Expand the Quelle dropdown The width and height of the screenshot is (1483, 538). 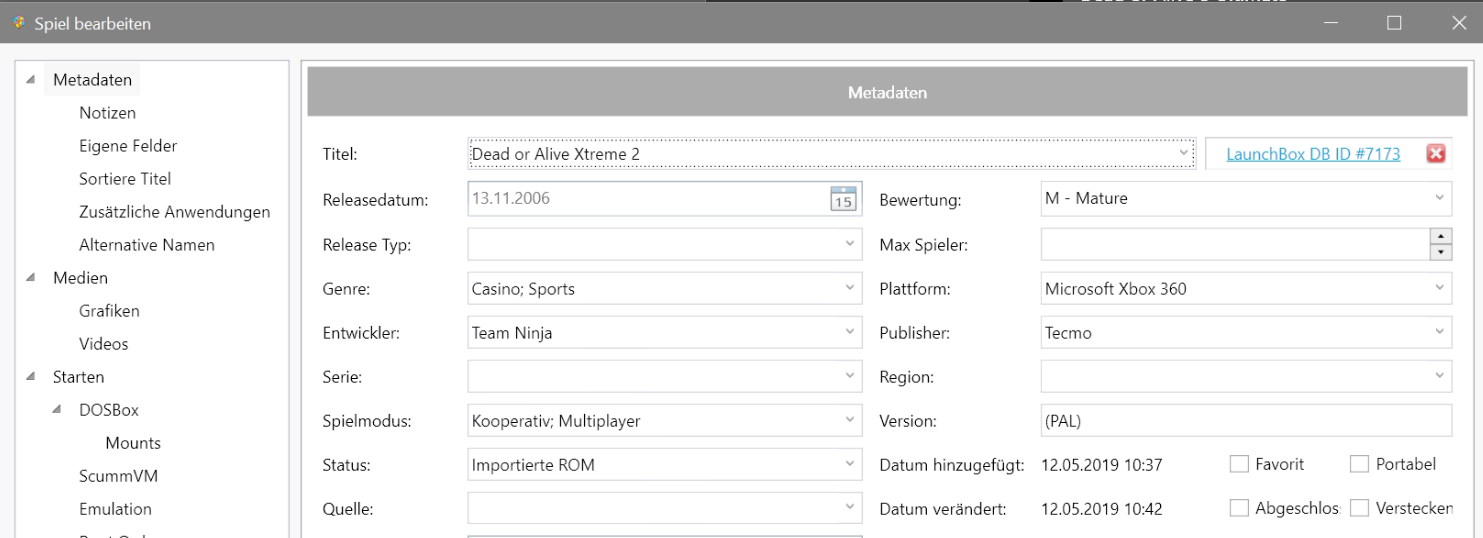click(850, 508)
